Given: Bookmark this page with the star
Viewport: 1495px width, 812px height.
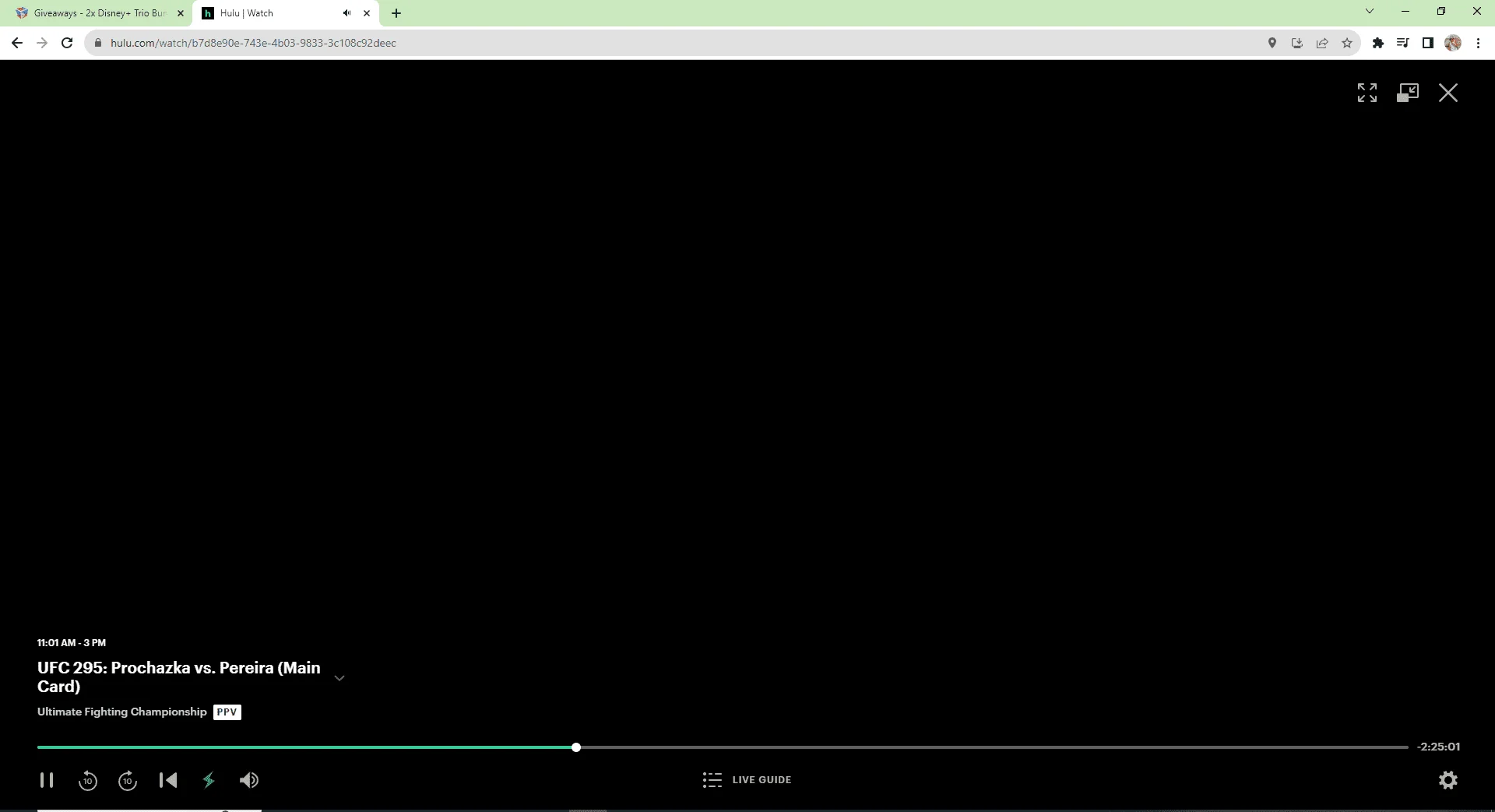Looking at the screenshot, I should click(x=1347, y=43).
